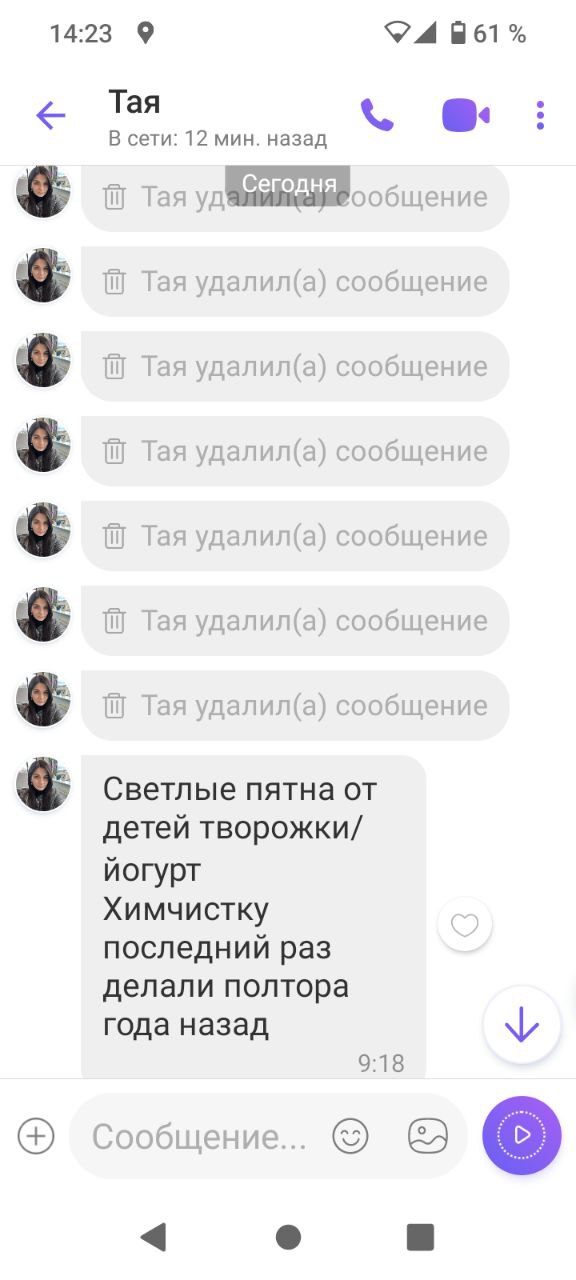Image resolution: width=576 pixels, height=1280 pixels.
Task: Tap the message about Светлые пятна
Action: pyautogui.click(x=254, y=918)
